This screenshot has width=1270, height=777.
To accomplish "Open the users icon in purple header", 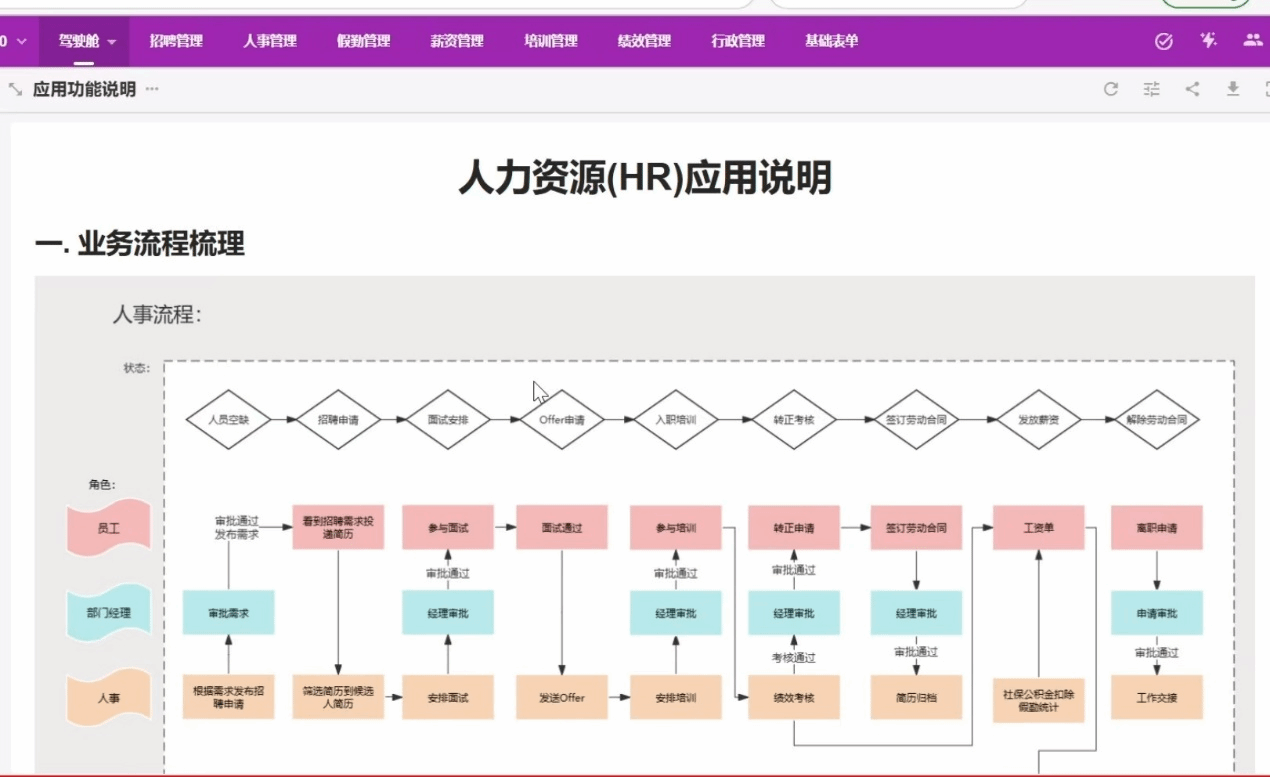I will click(x=1252, y=41).
